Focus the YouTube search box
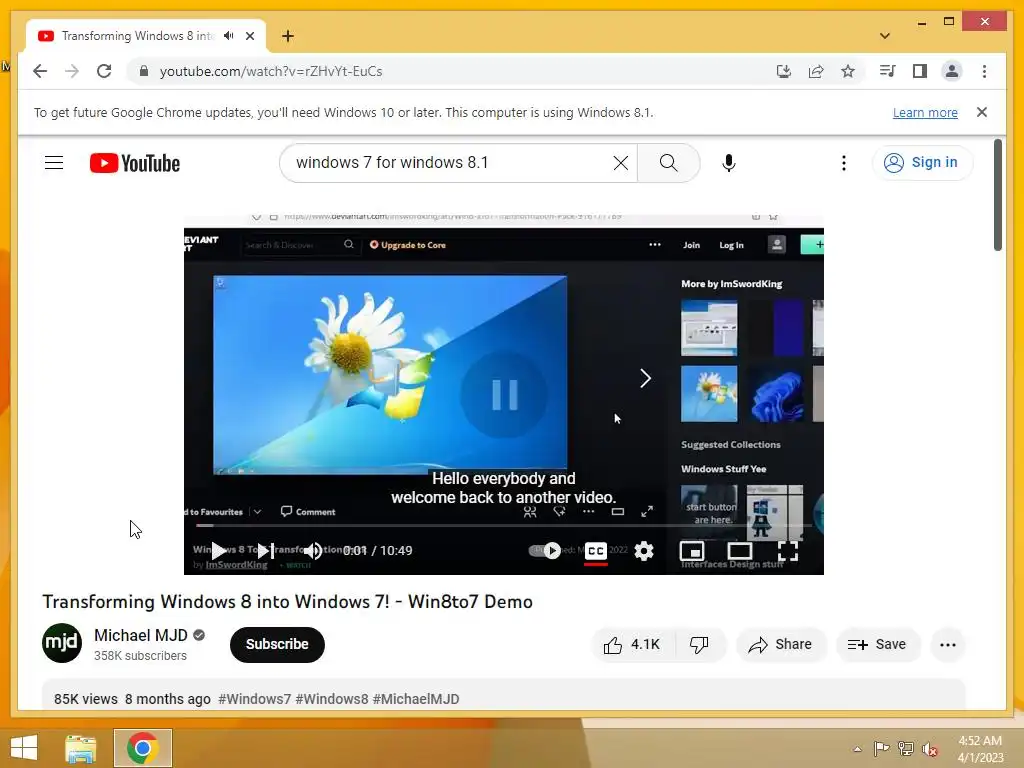The width and height of the screenshot is (1024, 768). pos(451,163)
